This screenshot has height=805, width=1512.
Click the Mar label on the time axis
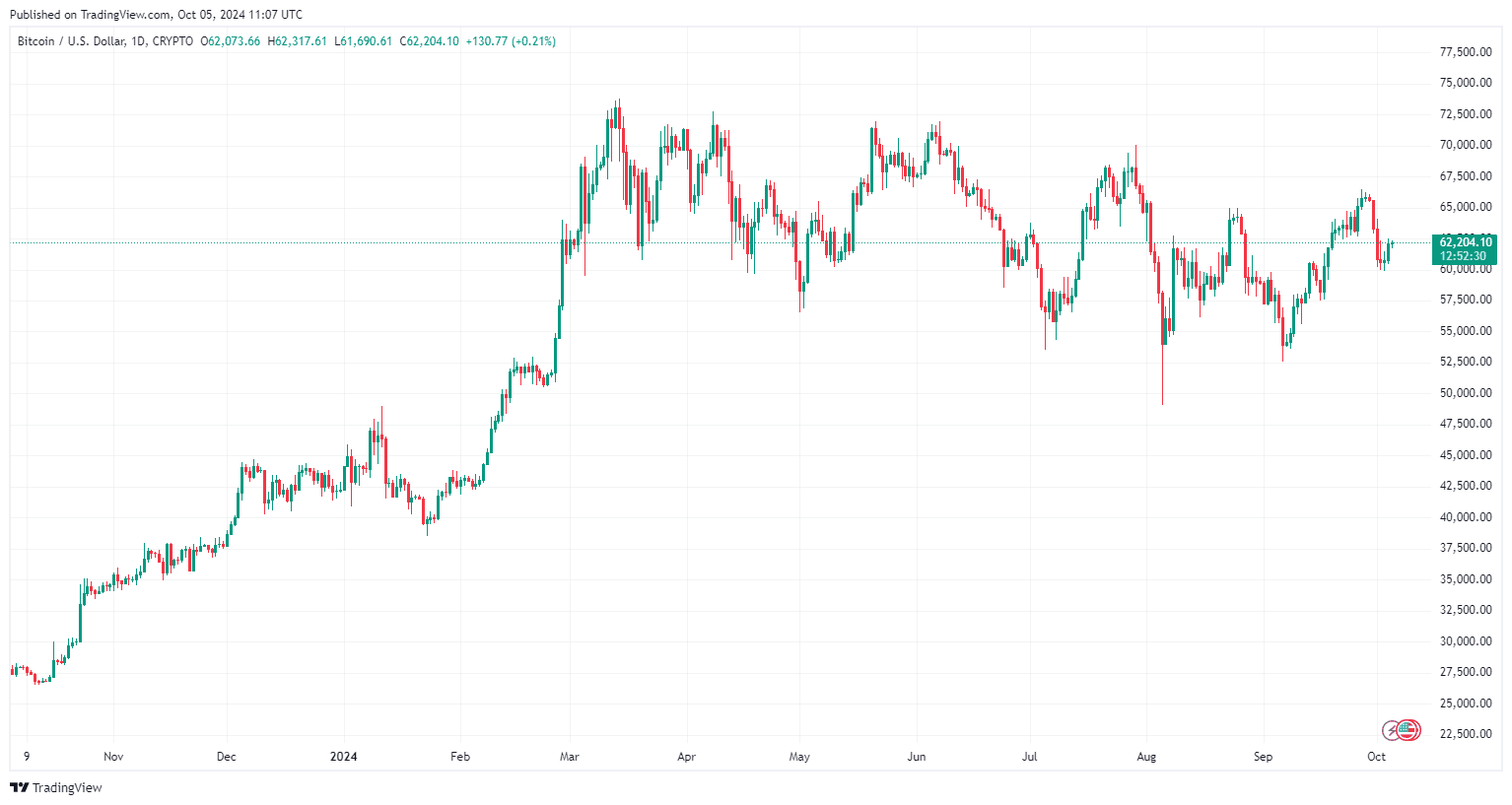coord(570,757)
